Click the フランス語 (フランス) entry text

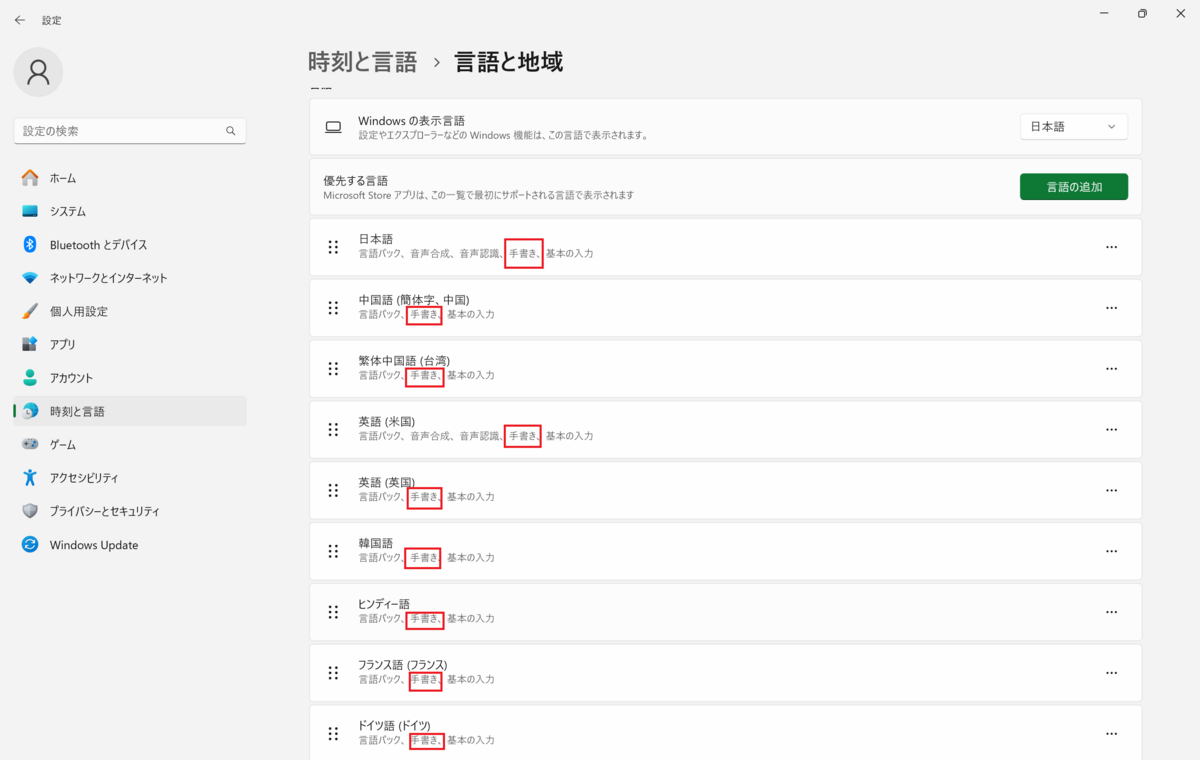[403, 665]
